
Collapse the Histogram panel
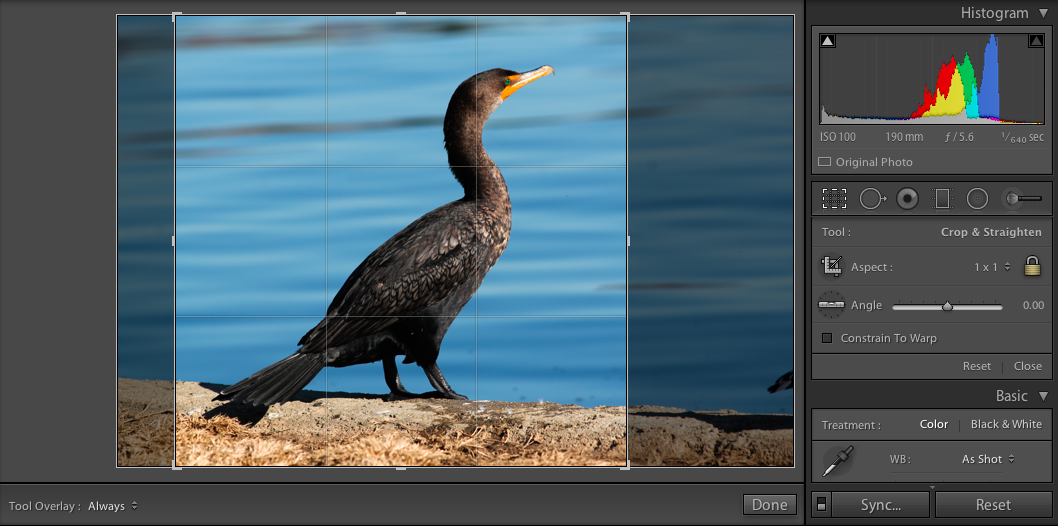click(1044, 13)
